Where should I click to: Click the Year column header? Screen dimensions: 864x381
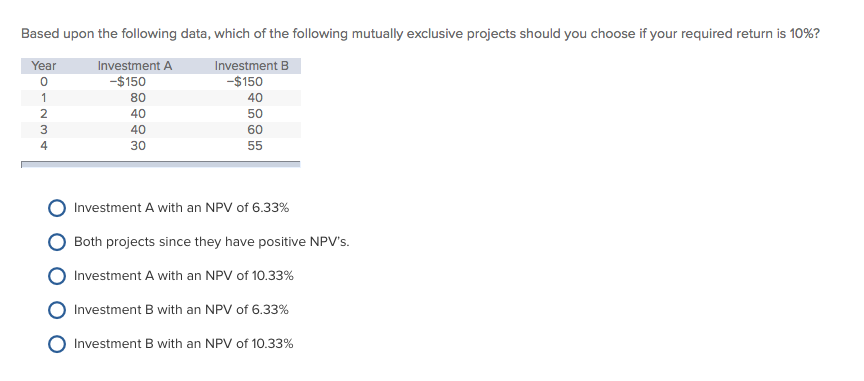pos(44,66)
